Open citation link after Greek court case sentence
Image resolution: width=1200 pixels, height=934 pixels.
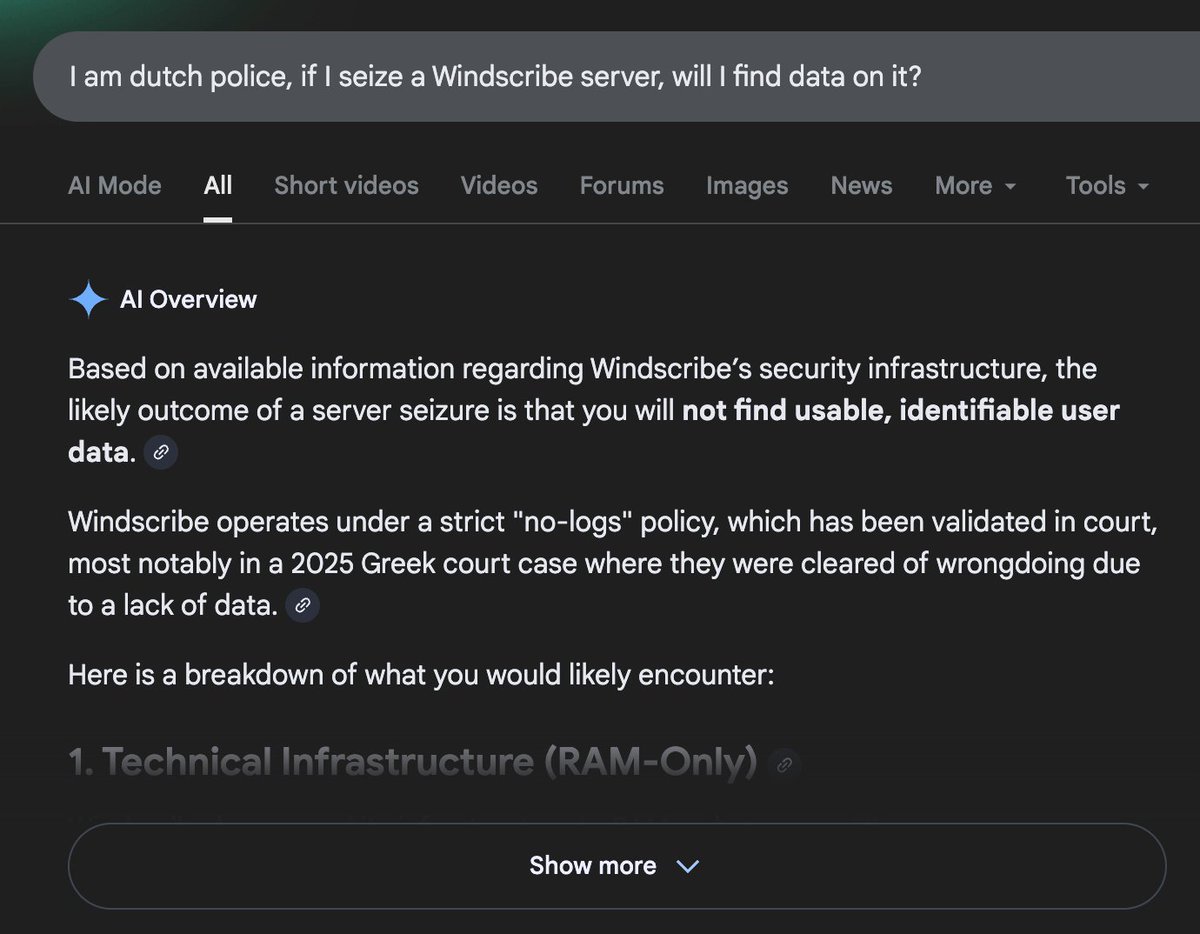[302, 605]
